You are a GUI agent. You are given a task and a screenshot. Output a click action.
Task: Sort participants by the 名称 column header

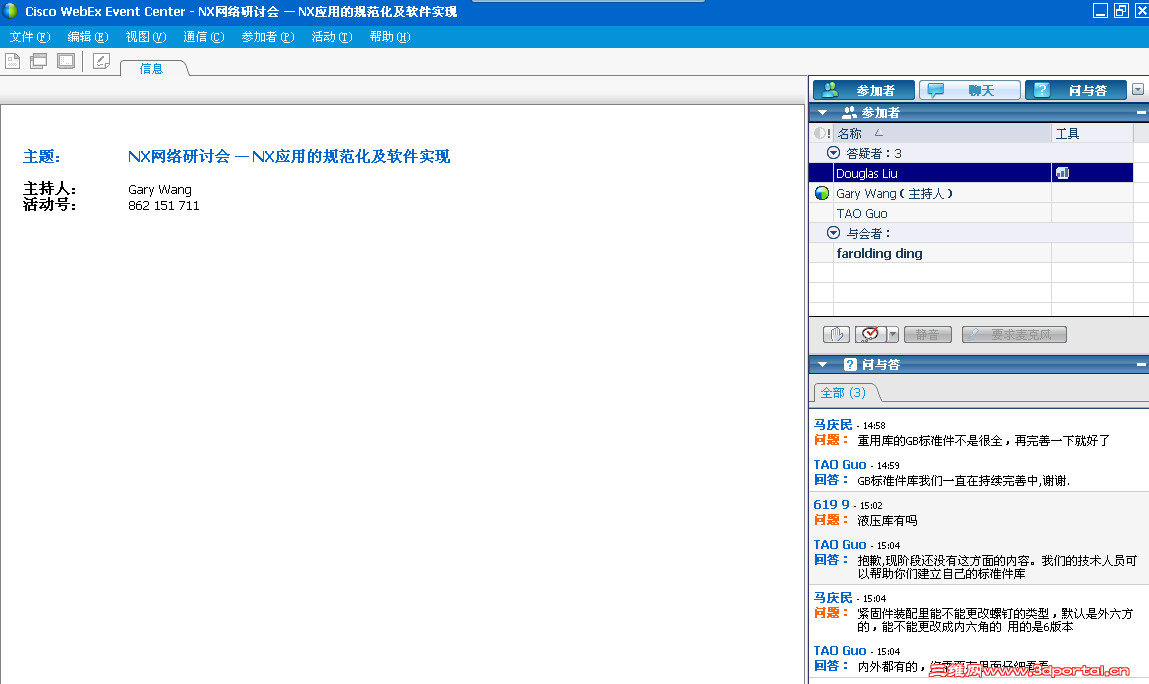[942, 133]
